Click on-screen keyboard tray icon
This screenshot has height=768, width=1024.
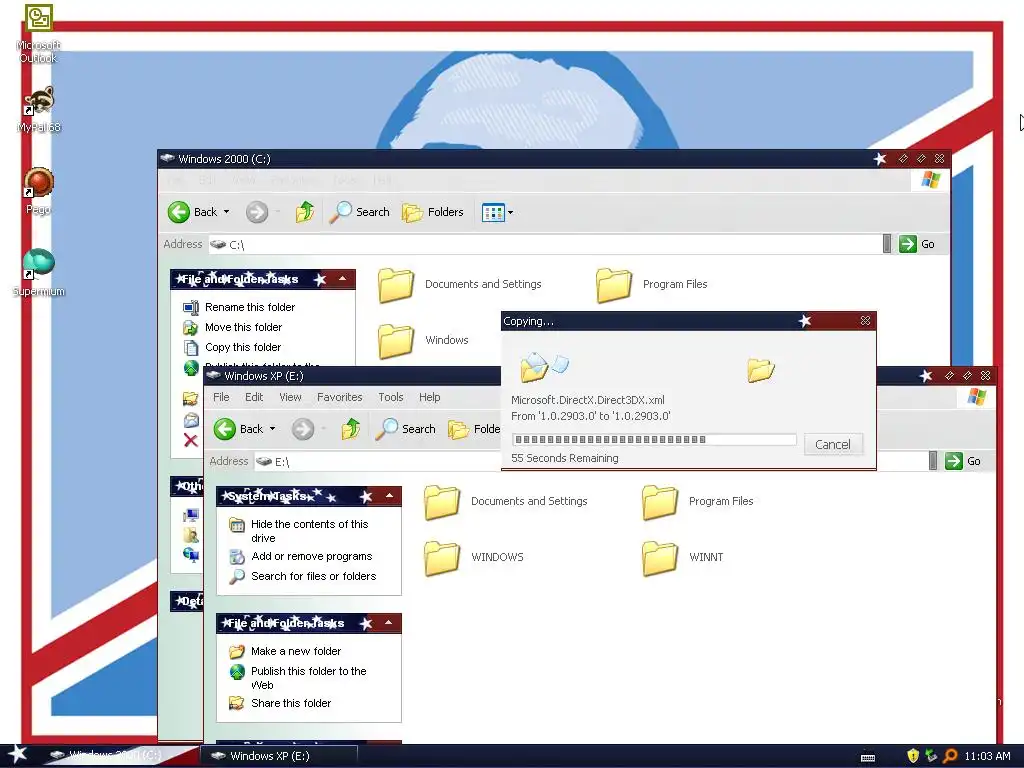pos(868,758)
